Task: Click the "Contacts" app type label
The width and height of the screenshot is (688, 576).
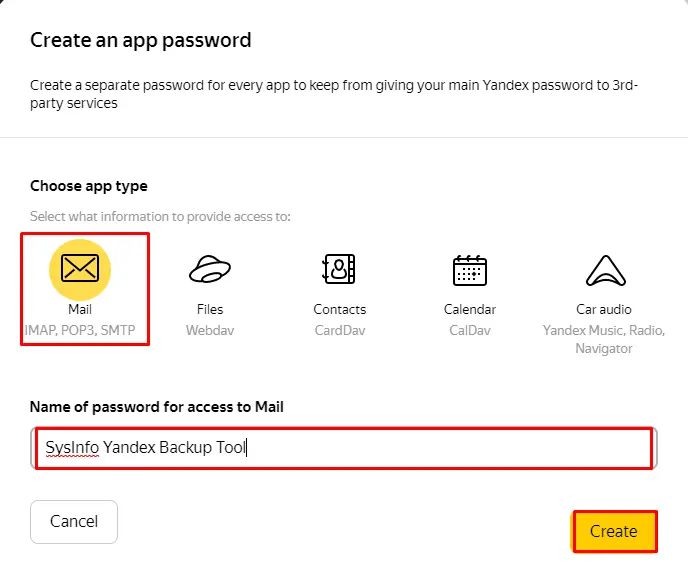Action: click(x=340, y=310)
